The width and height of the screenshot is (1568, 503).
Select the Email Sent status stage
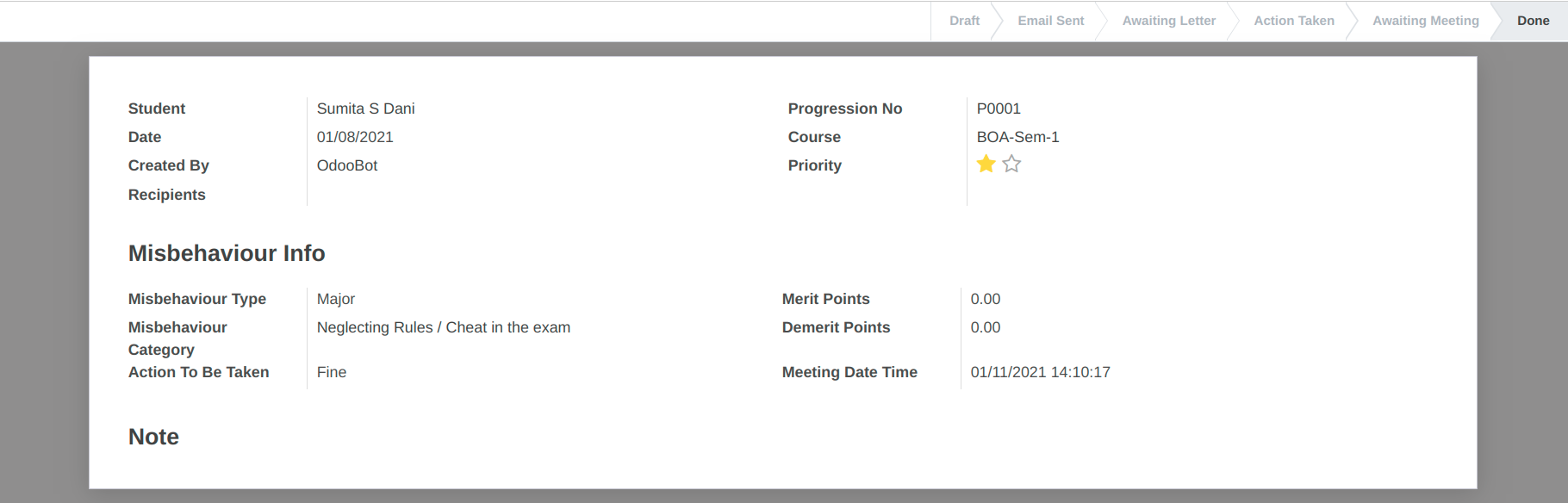click(x=1050, y=21)
